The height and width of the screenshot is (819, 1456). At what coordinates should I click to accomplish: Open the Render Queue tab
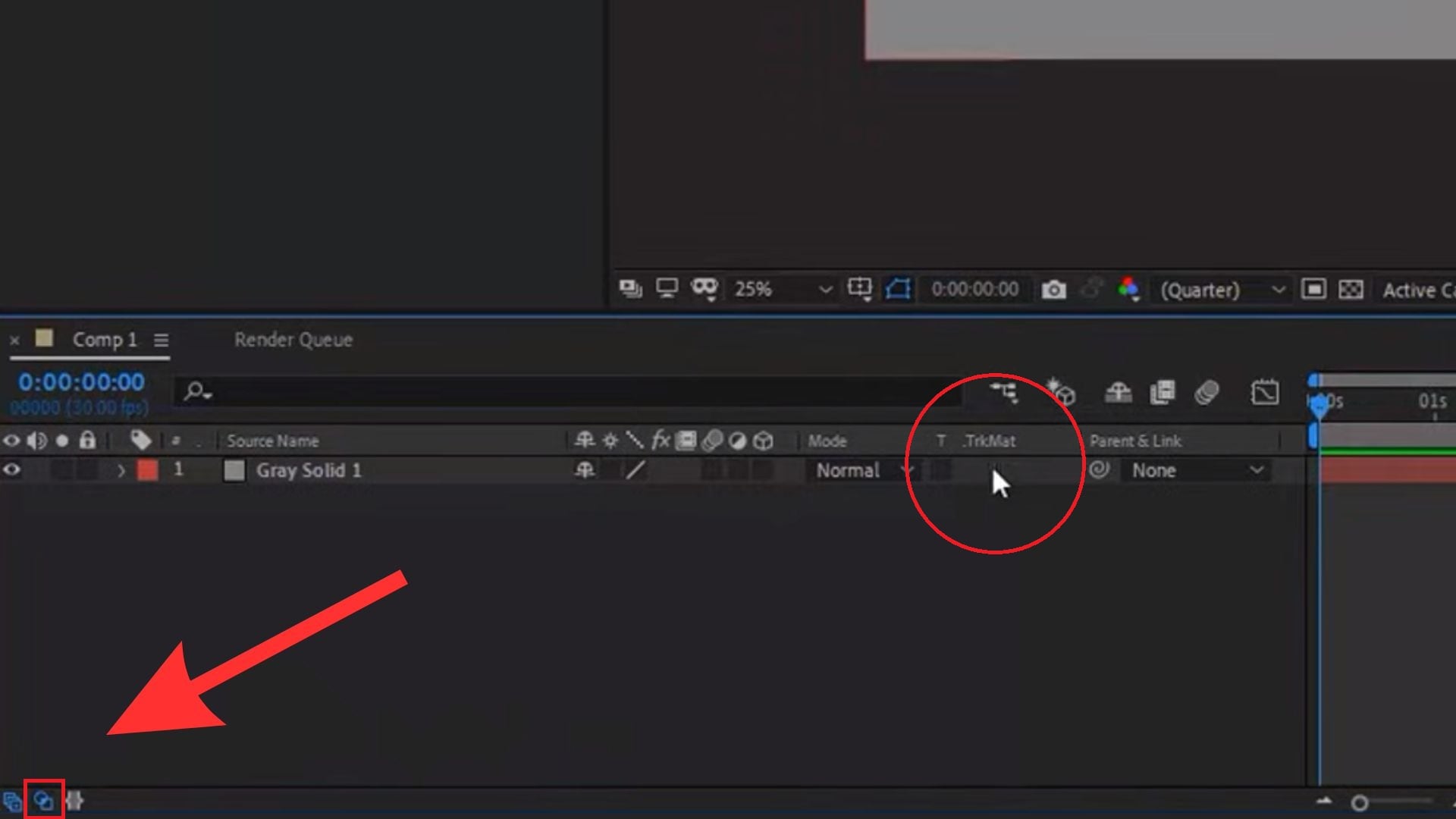[293, 340]
